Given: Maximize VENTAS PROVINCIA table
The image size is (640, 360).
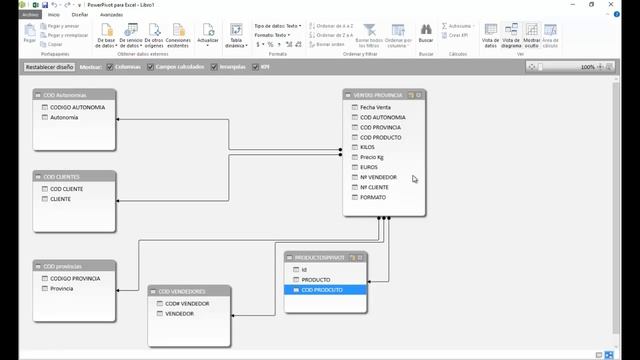Looking at the screenshot, I should (419, 95).
